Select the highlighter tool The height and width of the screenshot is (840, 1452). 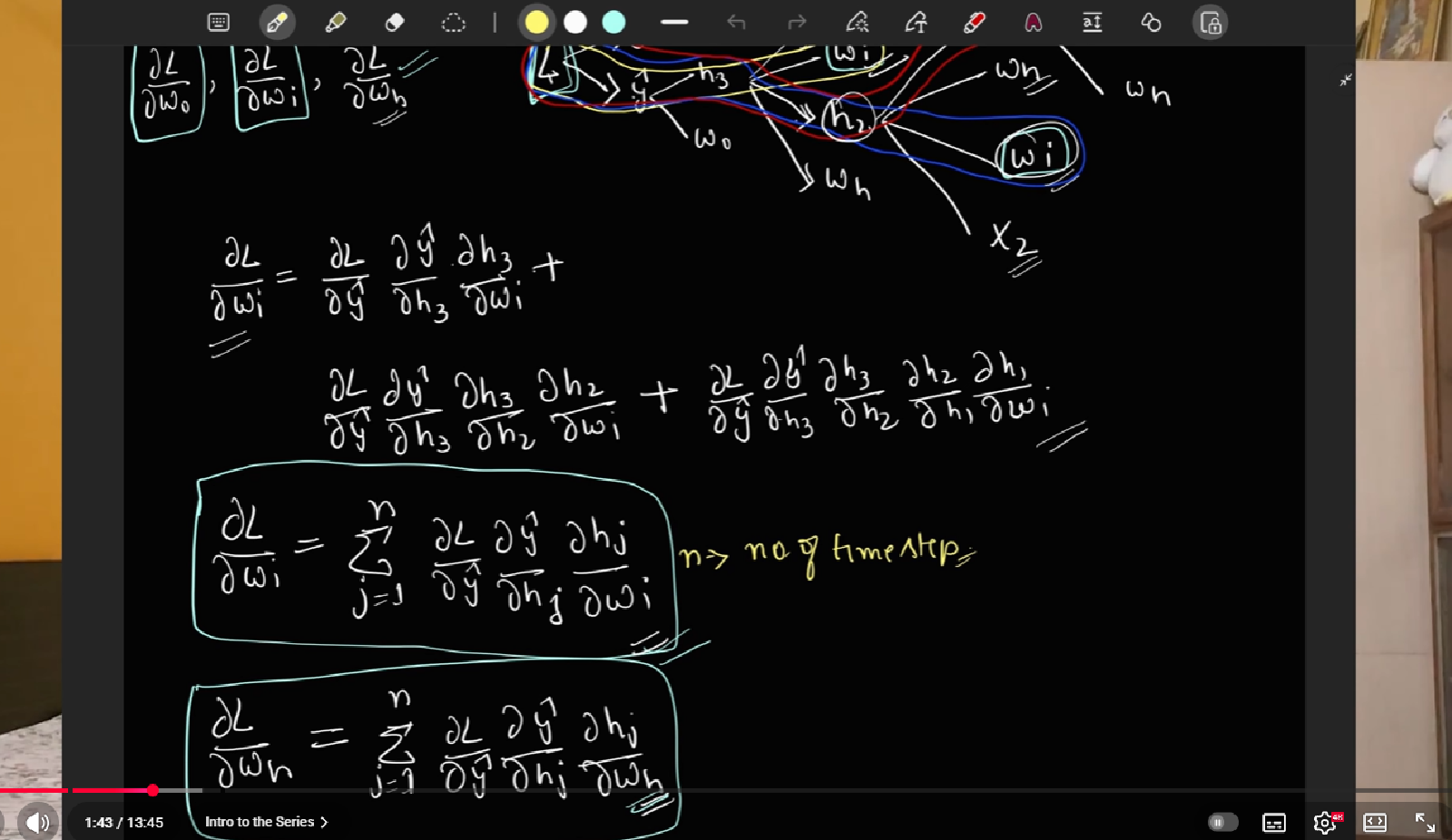point(336,23)
